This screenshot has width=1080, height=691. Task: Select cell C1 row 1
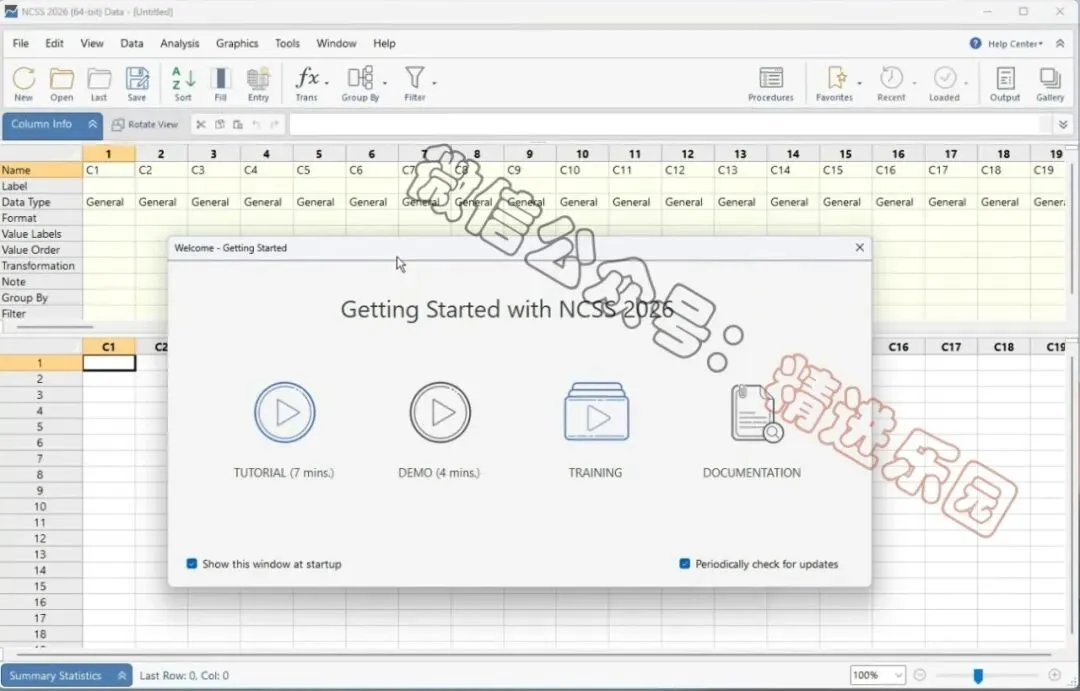click(x=109, y=362)
